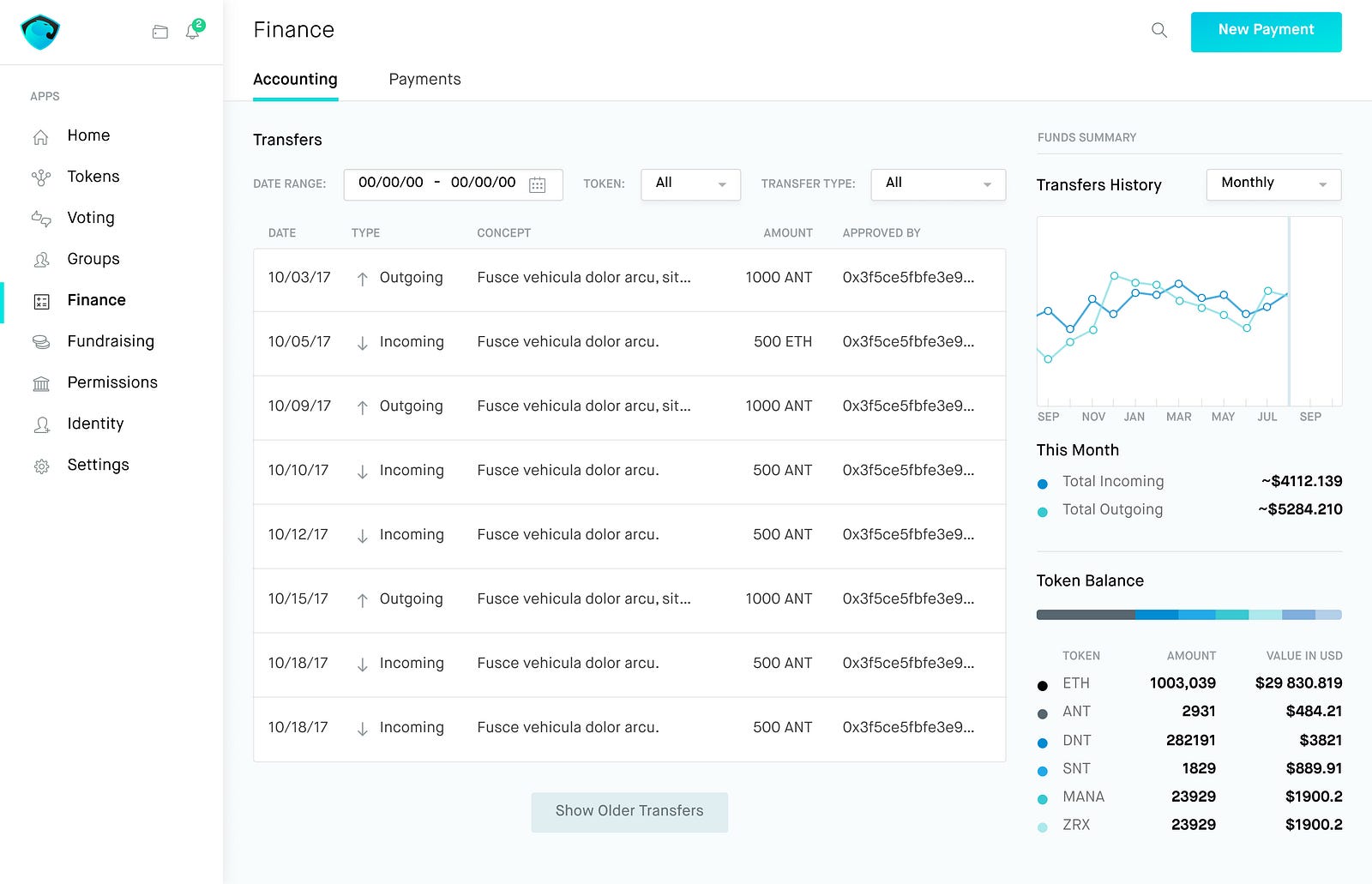Click the search magnifier icon

[1159, 31]
